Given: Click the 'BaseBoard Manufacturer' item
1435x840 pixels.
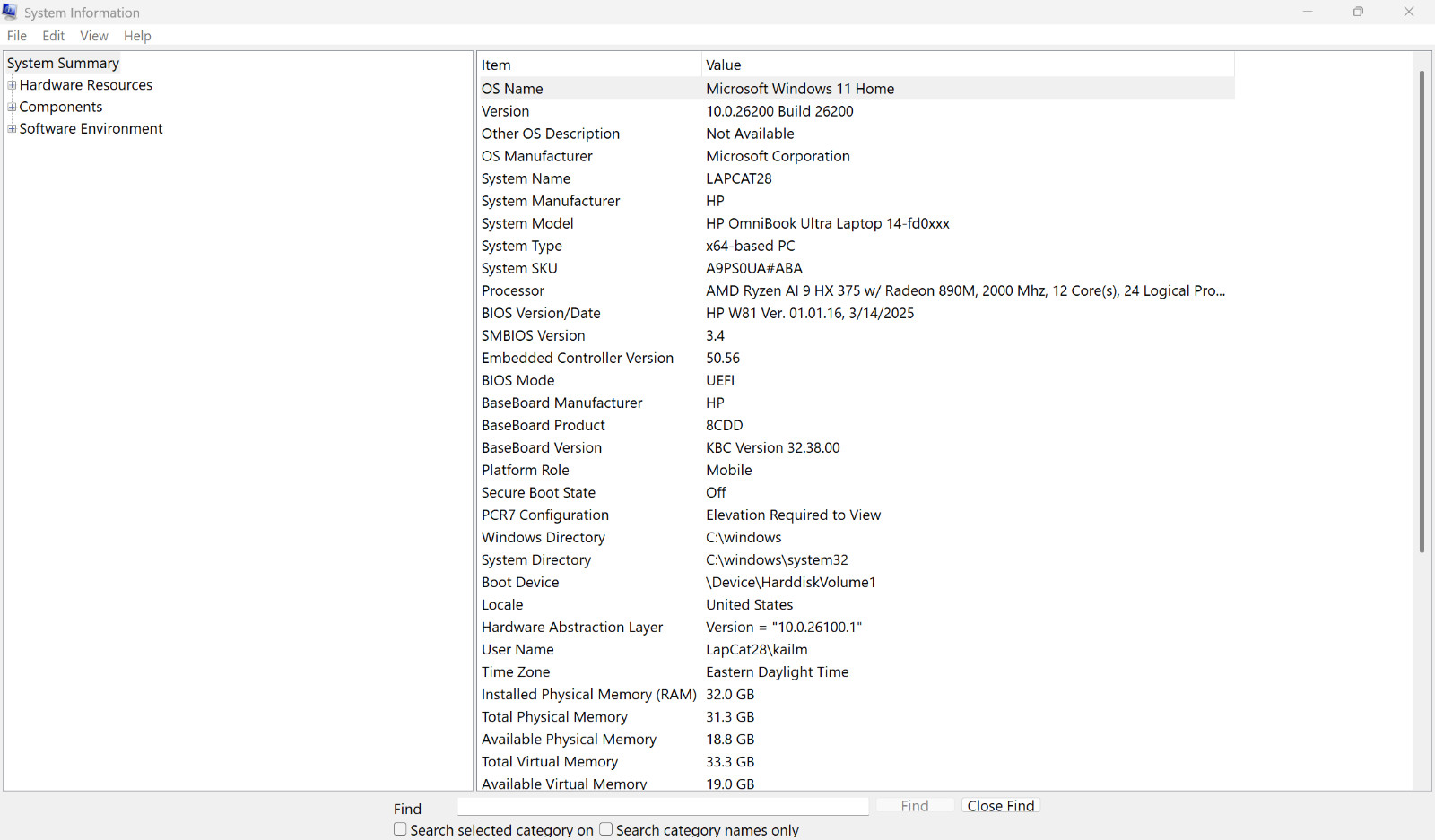Looking at the screenshot, I should tap(562, 403).
